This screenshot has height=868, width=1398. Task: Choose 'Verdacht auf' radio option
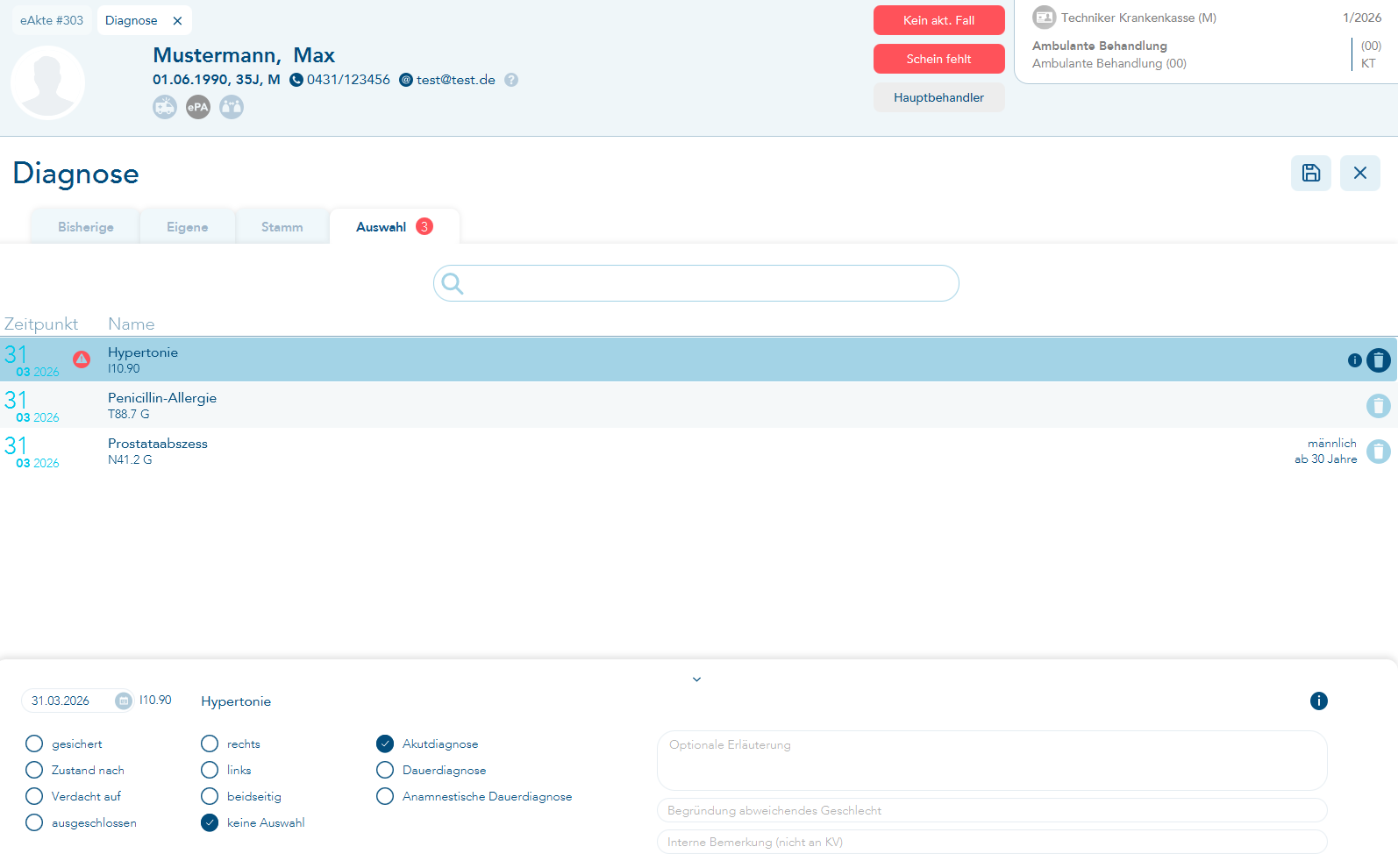pyautogui.click(x=34, y=796)
